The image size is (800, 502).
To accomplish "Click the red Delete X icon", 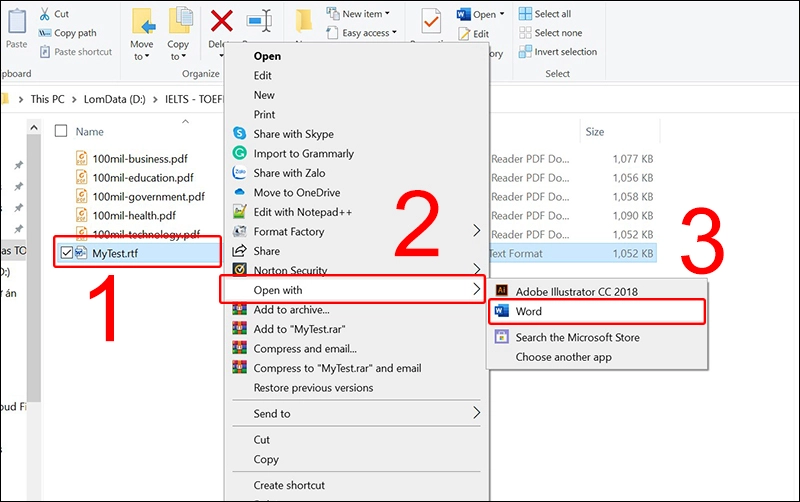I will (221, 21).
